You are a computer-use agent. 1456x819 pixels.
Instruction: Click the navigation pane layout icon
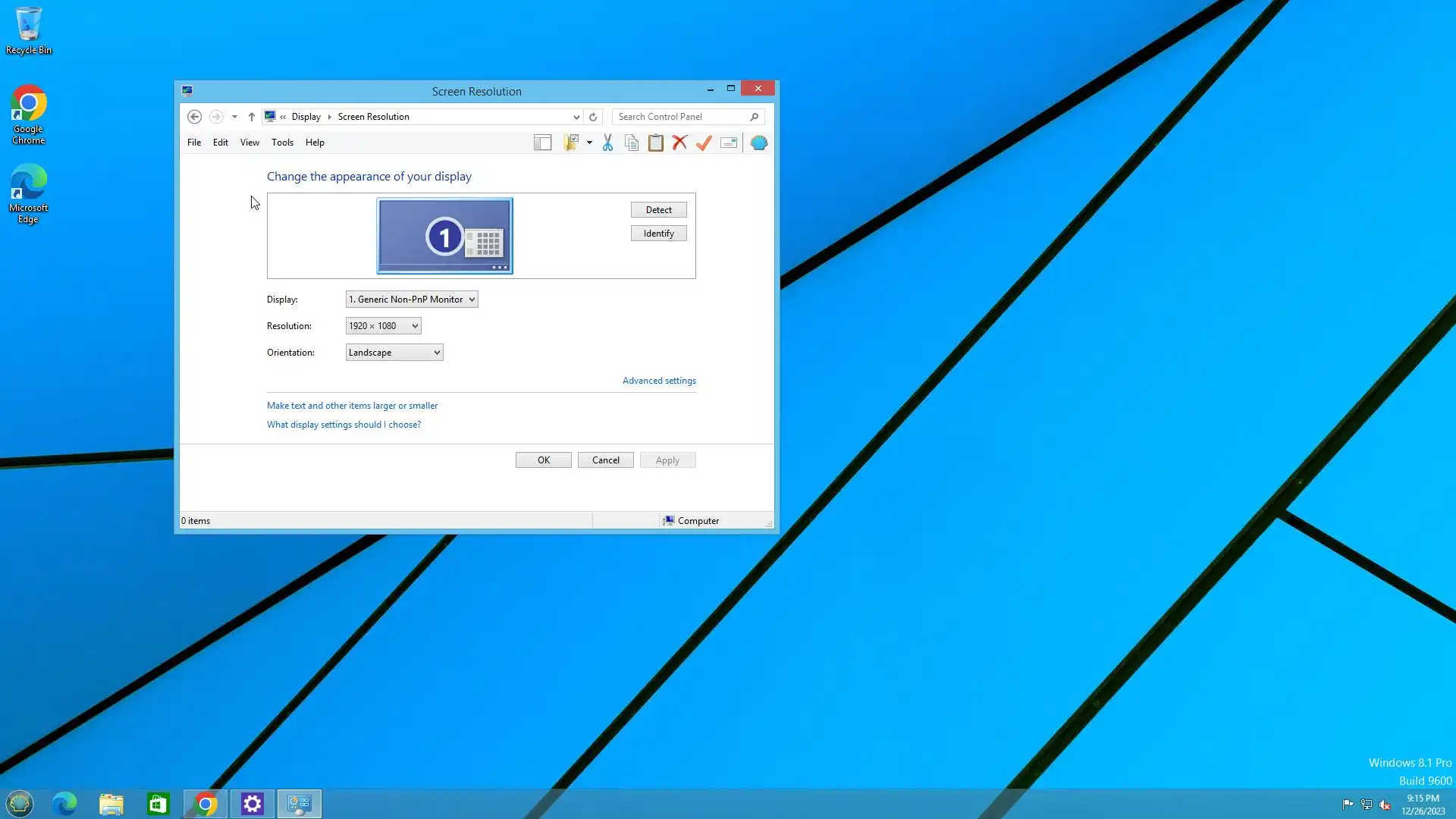click(x=542, y=143)
